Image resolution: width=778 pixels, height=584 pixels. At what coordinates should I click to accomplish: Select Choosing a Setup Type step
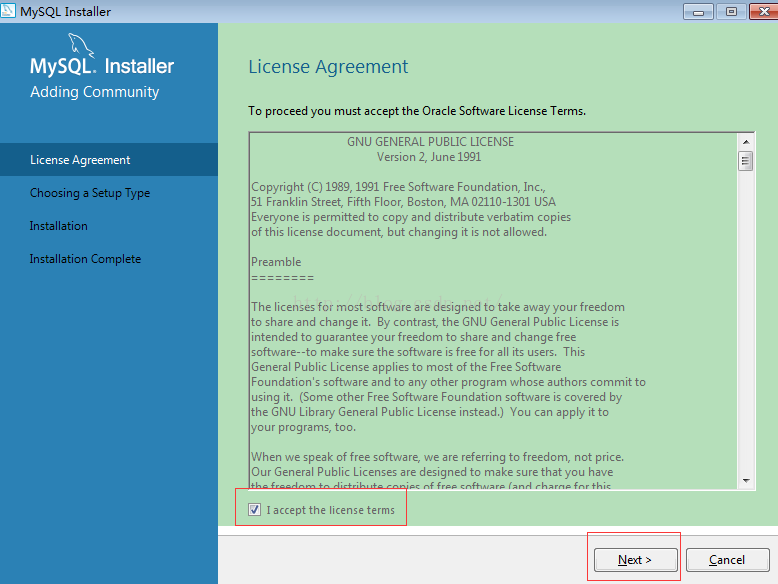[90, 193]
